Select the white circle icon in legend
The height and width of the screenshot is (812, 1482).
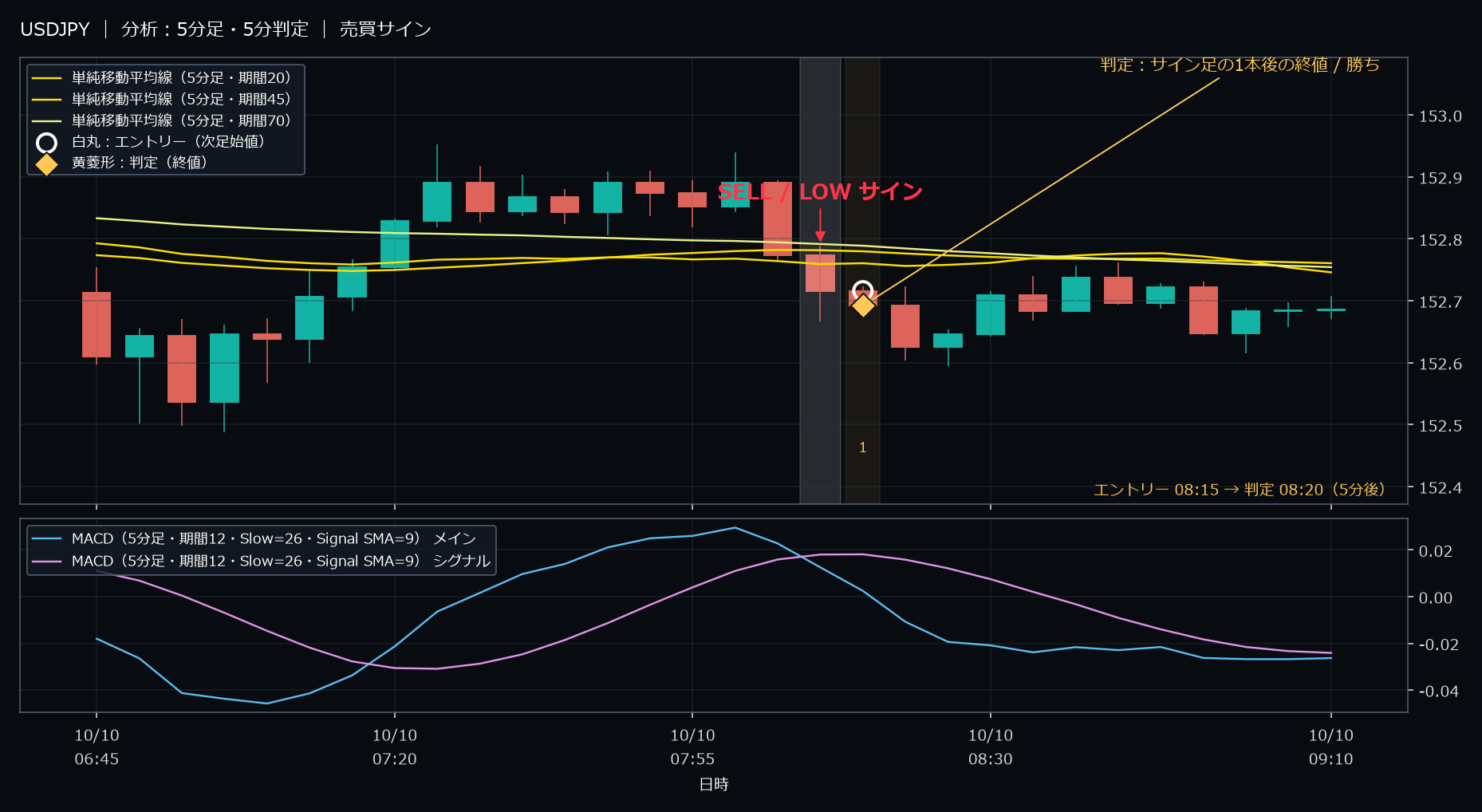pyautogui.click(x=47, y=143)
